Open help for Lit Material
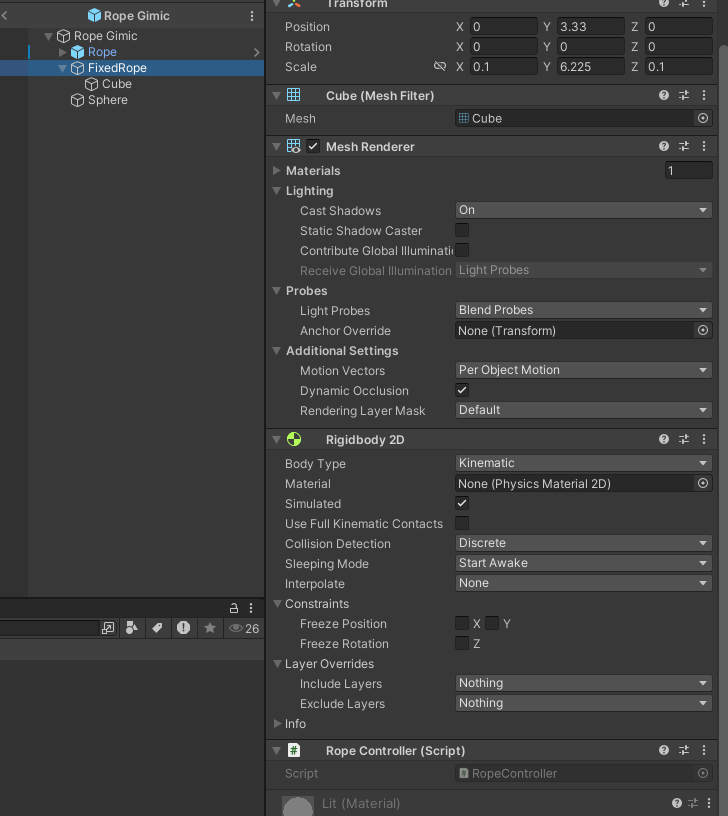728x816 pixels. pos(676,803)
